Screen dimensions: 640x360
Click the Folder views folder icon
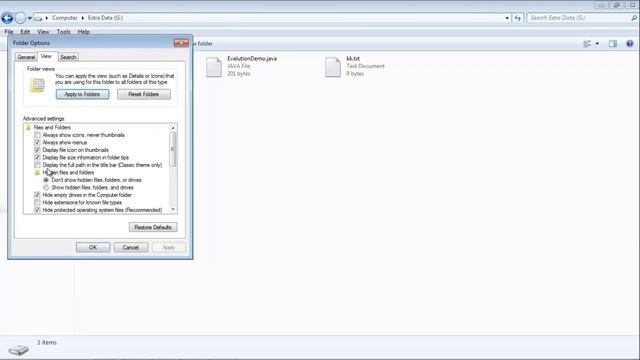tap(38, 85)
